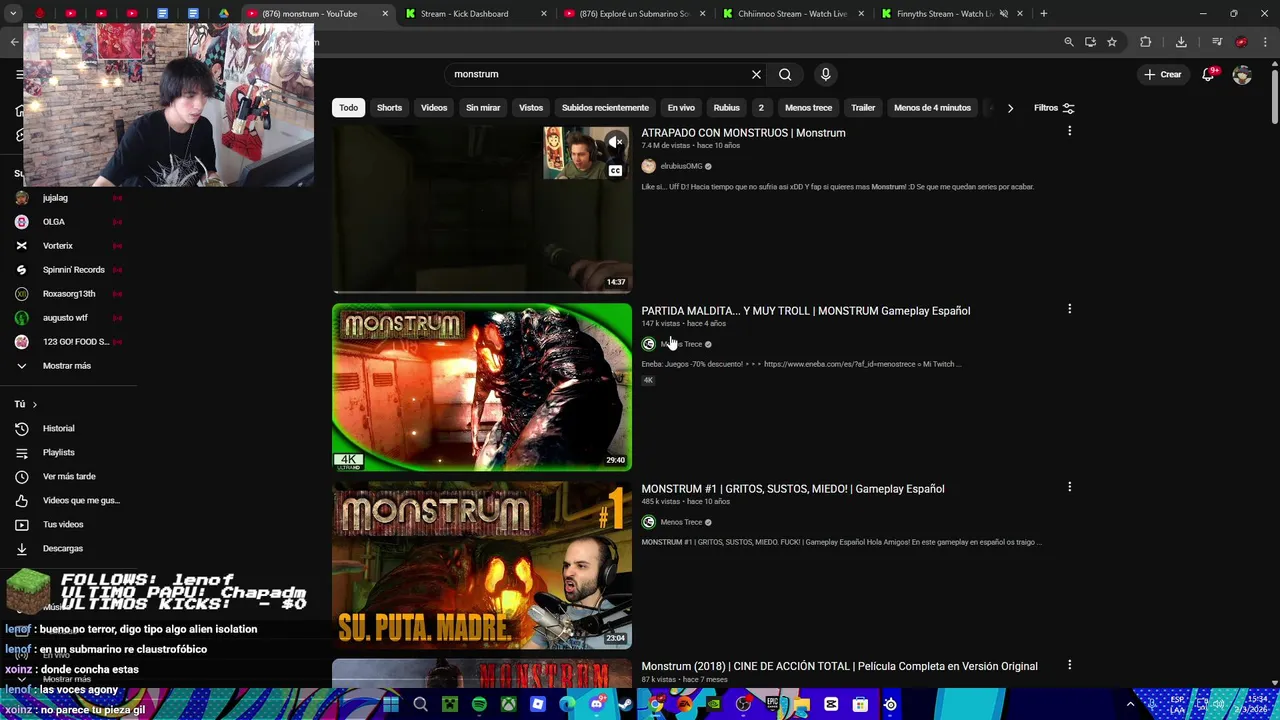The width and height of the screenshot is (1280, 720).
Task: Open more options for Monstrum (2018) video
Action: click(x=1069, y=665)
